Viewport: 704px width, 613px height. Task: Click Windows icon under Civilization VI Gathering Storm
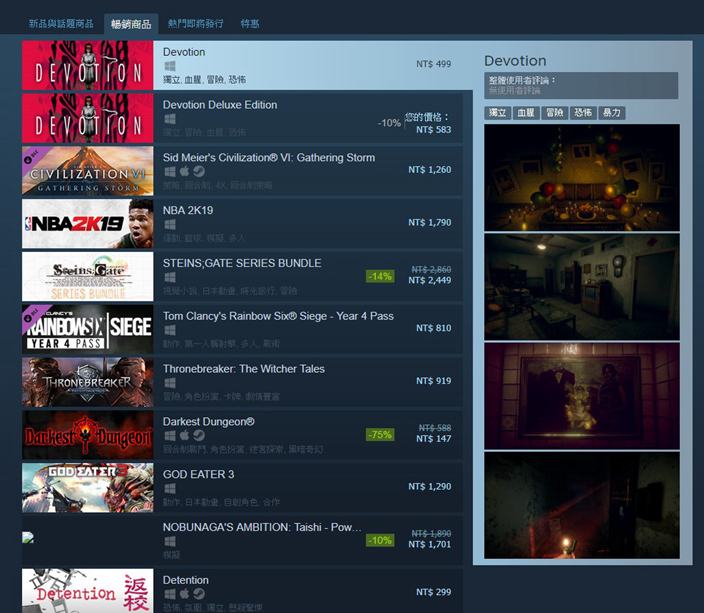(x=170, y=172)
